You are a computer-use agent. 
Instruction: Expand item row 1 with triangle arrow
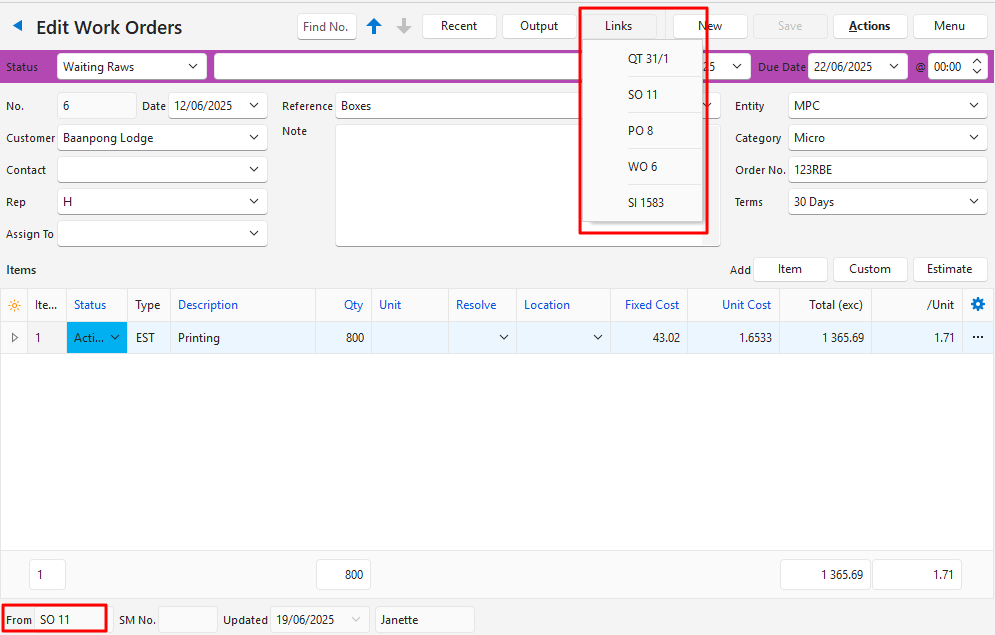pyautogui.click(x=14, y=338)
